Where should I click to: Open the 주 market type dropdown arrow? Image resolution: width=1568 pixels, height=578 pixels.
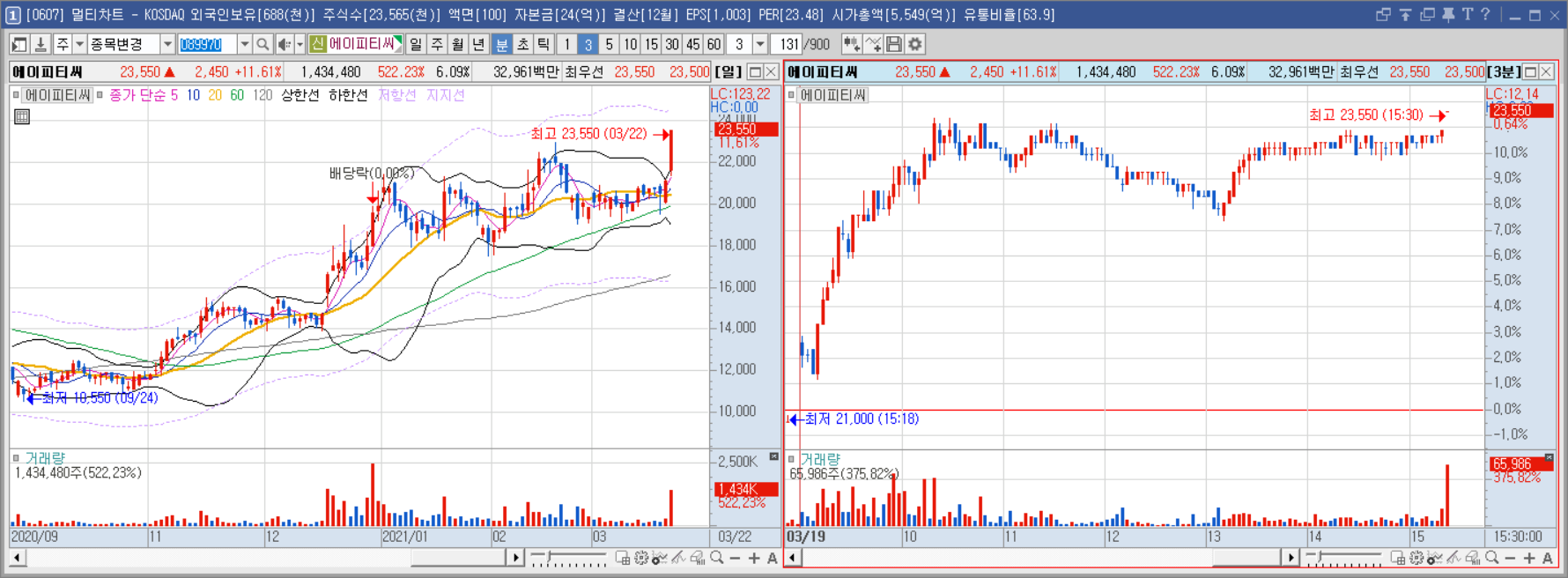(x=79, y=44)
